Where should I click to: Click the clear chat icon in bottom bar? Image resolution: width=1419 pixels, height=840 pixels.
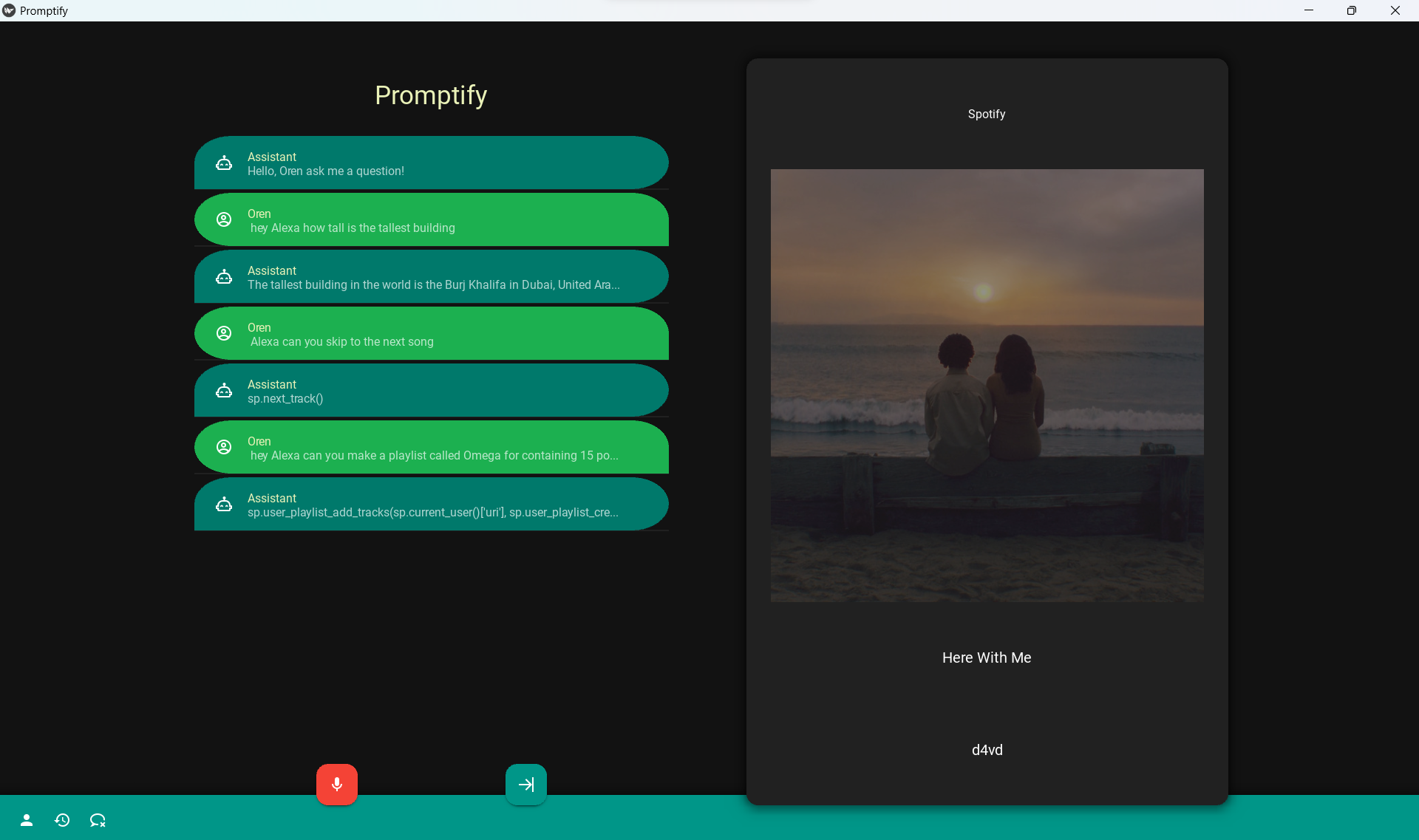pyautogui.click(x=98, y=820)
